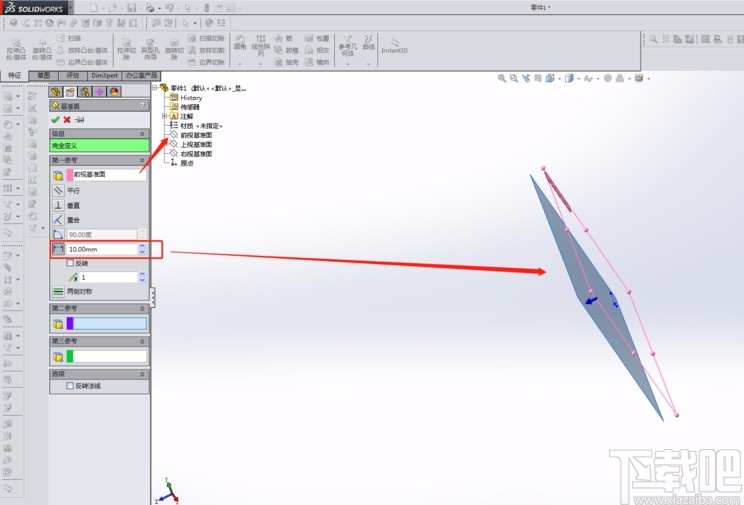Screen dimensions: 744x505
Task: Toggle the Mid Plane (两侧对称) option
Action: (x=58, y=291)
